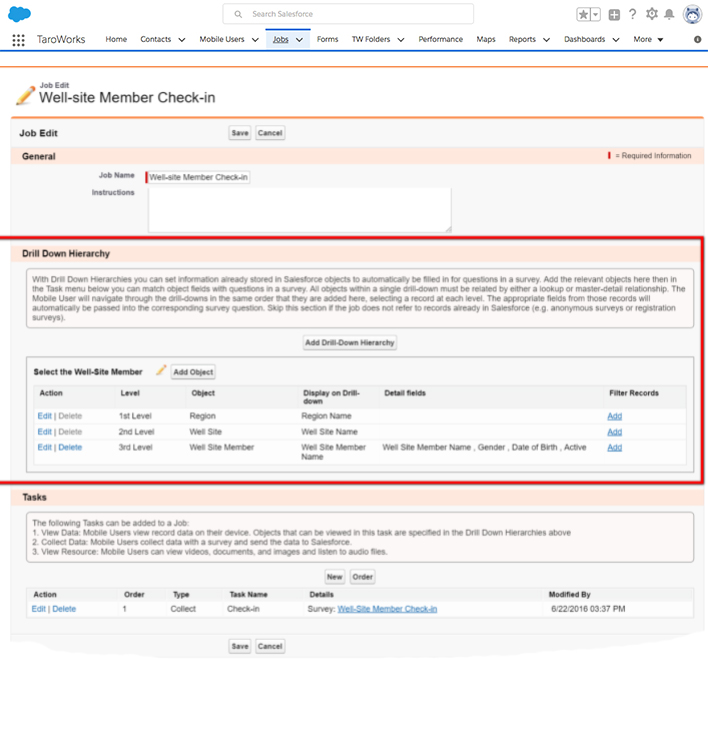Click the pencil icon beside Select the Well-Site Member
The width and height of the screenshot is (708, 750).
pos(161,370)
